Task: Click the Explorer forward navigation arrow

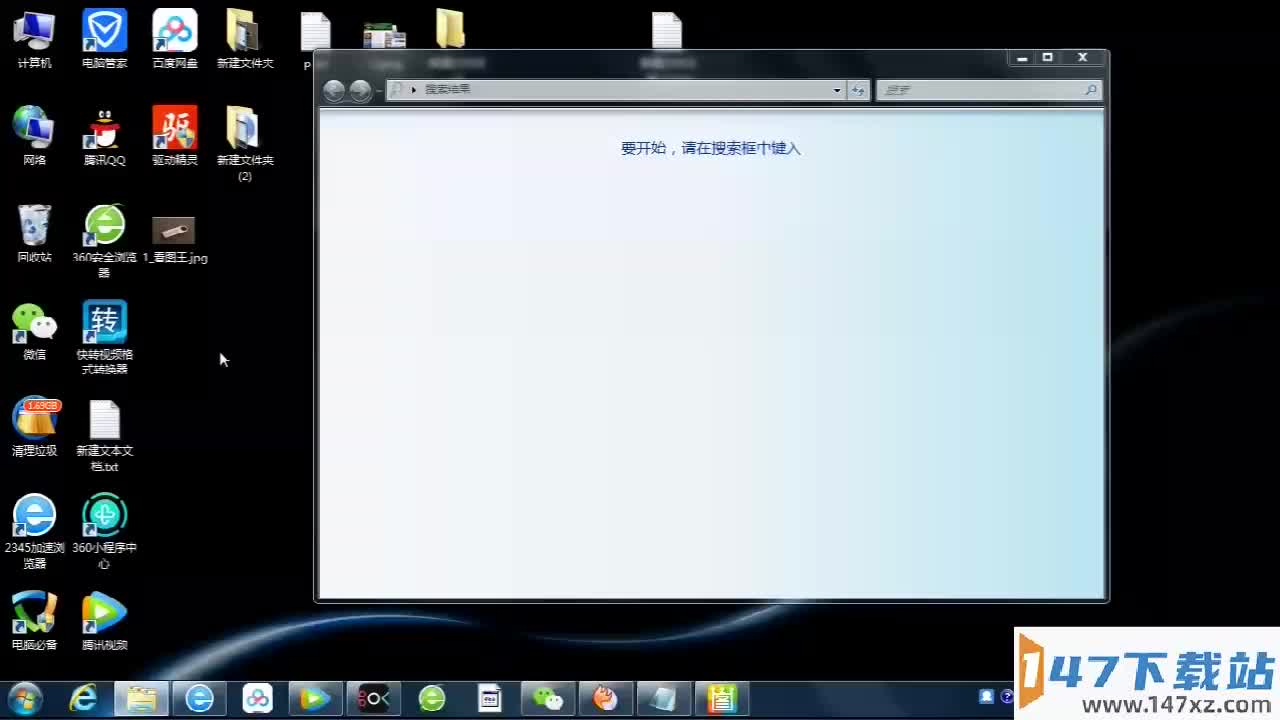Action: (x=360, y=90)
